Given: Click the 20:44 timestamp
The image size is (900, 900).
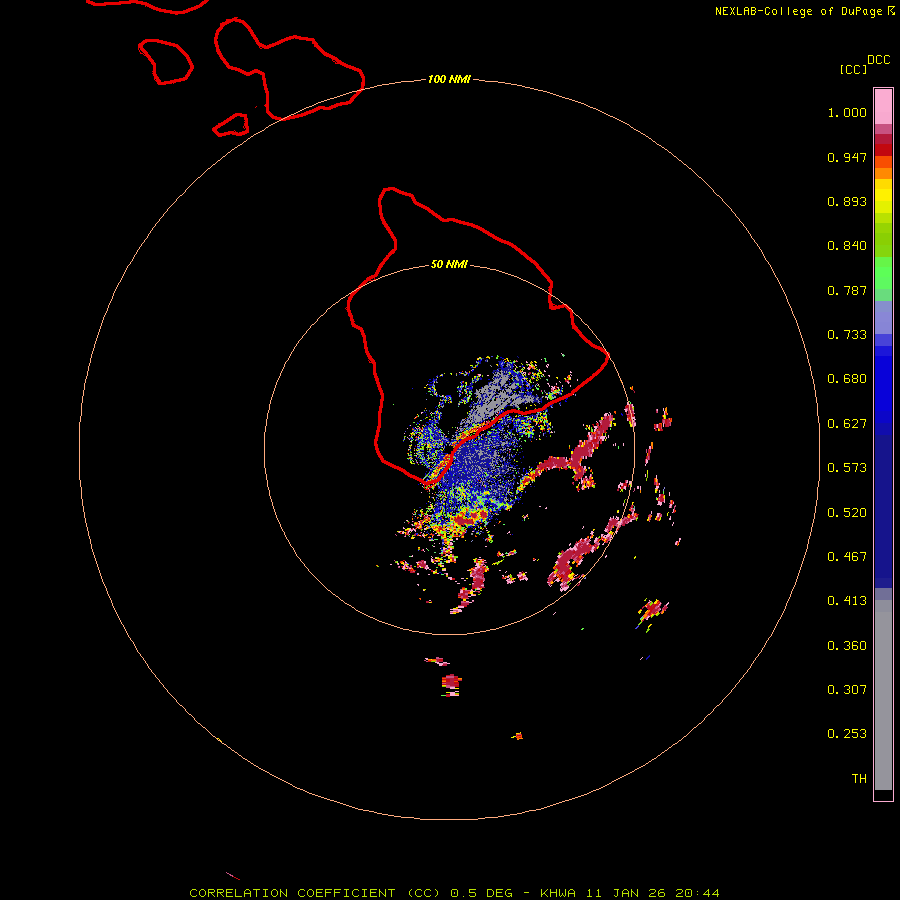Looking at the screenshot, I should (697, 893).
